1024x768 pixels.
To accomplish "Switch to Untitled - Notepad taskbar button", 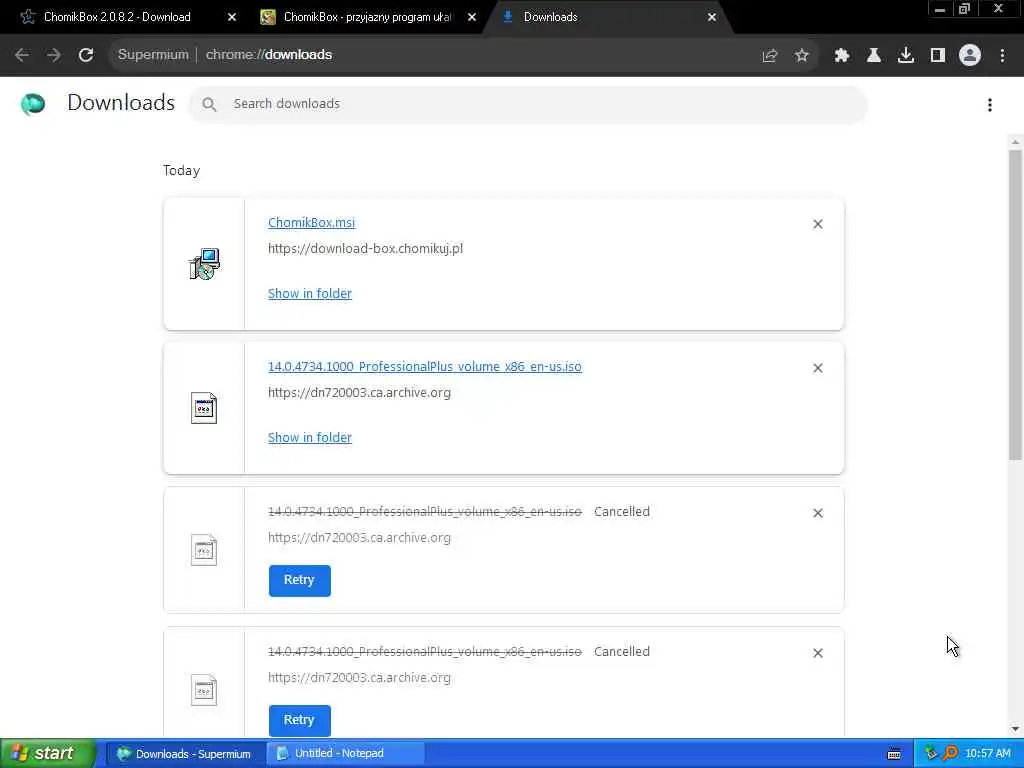I will click(x=346, y=754).
